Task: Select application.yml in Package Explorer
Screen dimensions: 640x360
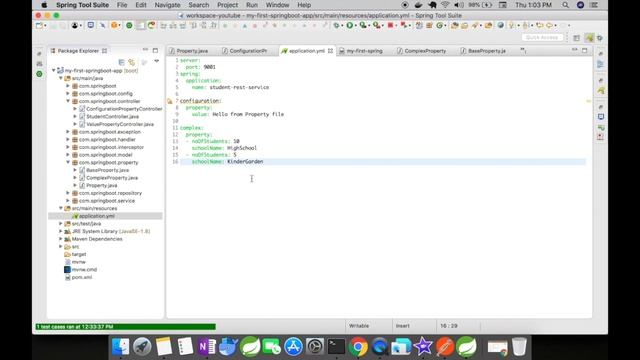Action: (x=97, y=216)
